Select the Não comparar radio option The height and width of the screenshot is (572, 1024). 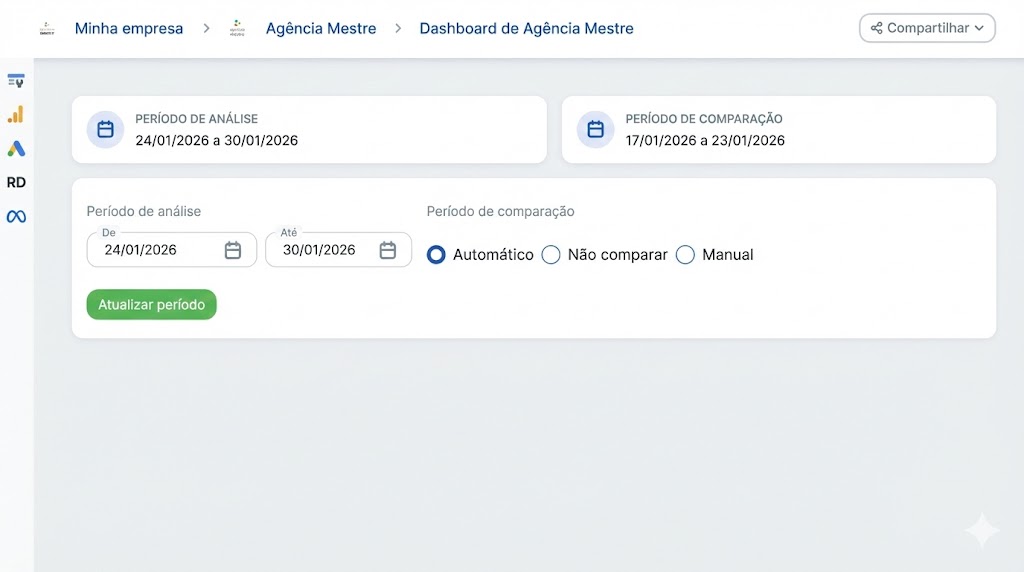click(551, 255)
